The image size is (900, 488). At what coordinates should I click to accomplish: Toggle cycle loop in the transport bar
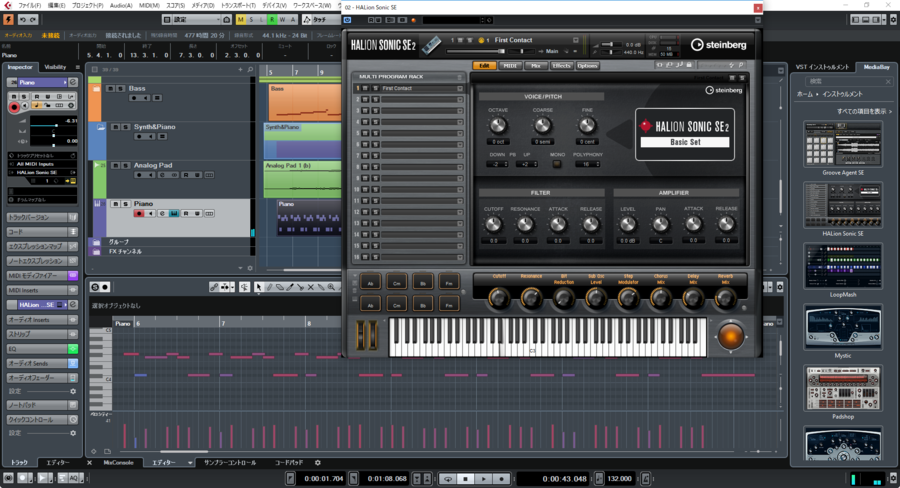click(448, 478)
